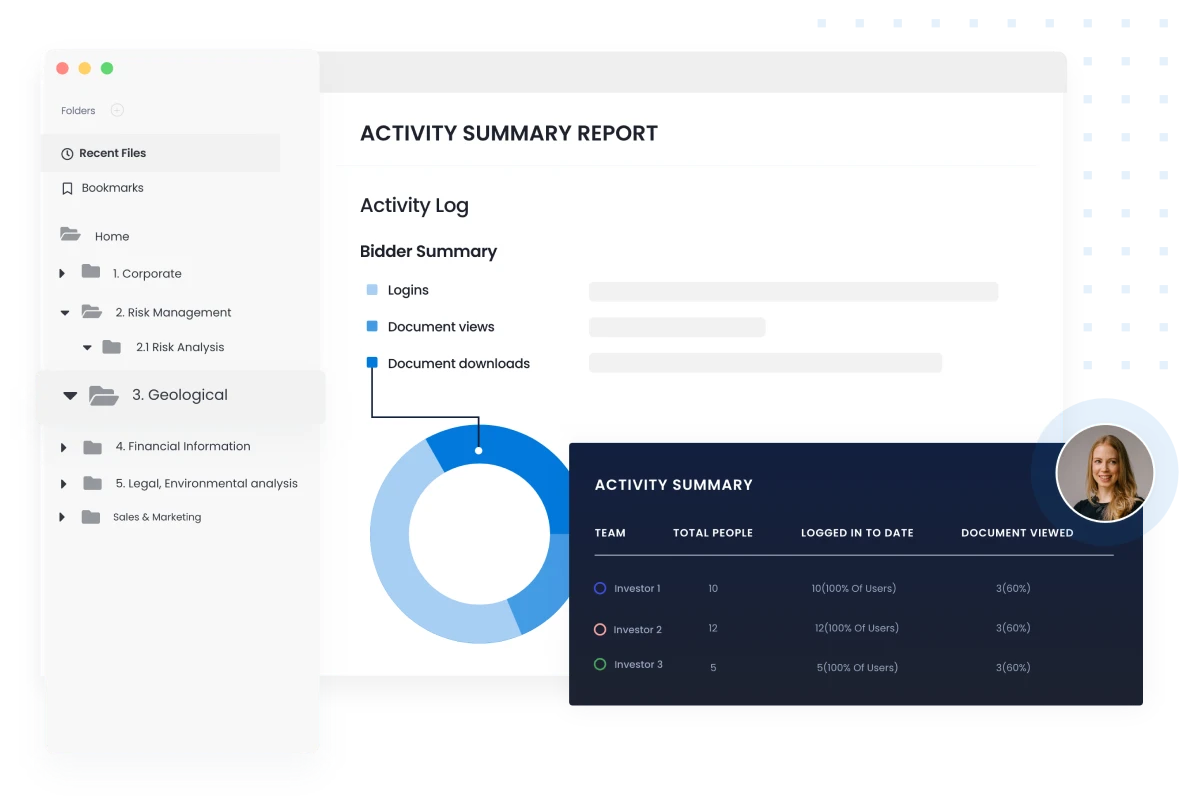The height and width of the screenshot is (800, 1186).
Task: Click the Bidder Summary heading
Action: (428, 251)
